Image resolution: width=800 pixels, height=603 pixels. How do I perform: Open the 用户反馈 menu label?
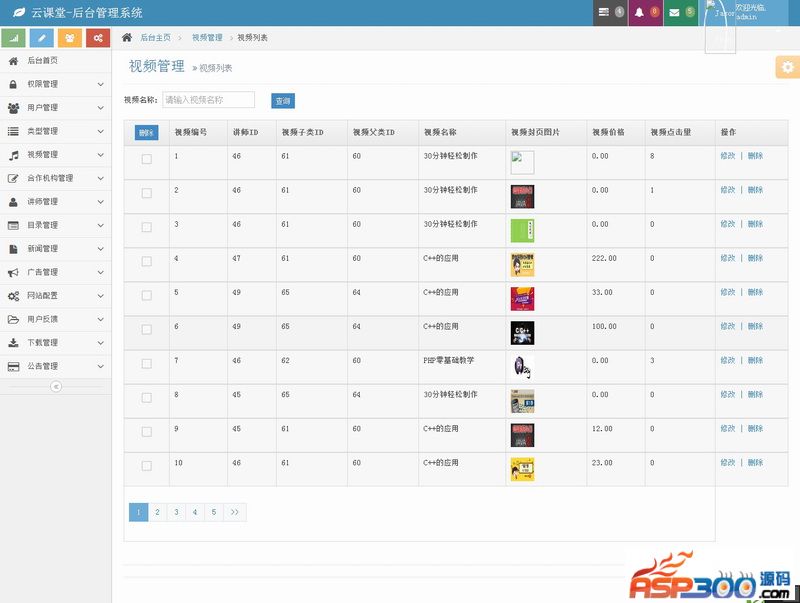click(x=42, y=319)
